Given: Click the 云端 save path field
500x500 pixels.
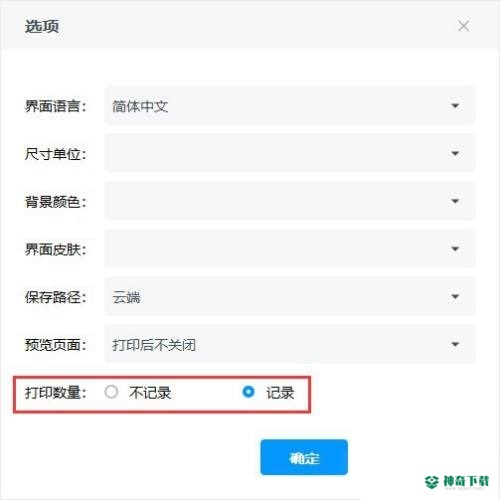Looking at the screenshot, I should (x=289, y=297).
